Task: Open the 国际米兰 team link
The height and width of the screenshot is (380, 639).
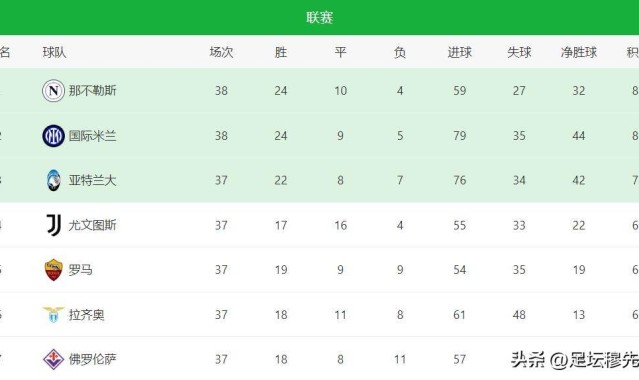Action: 93,136
